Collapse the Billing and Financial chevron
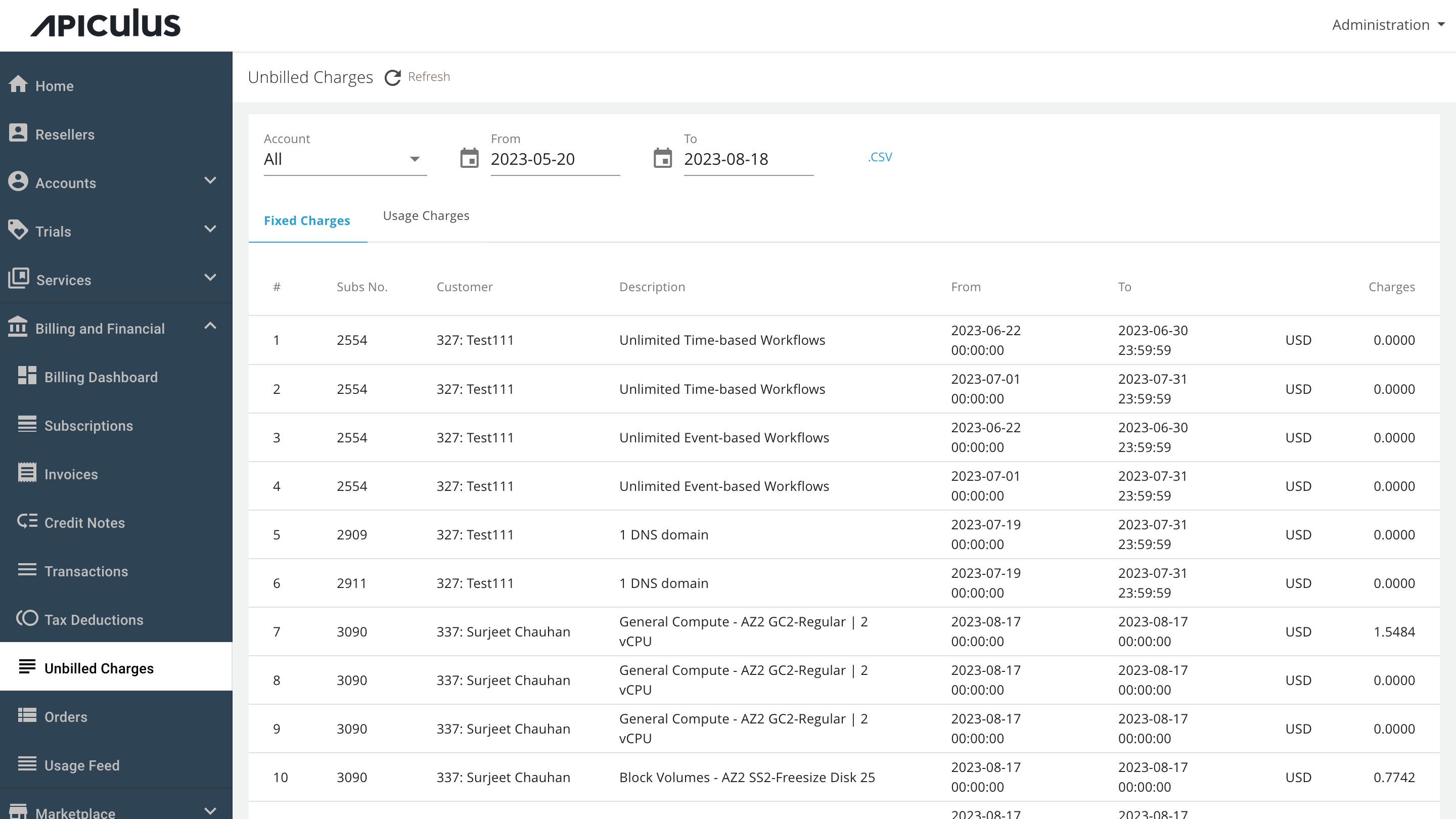The height and width of the screenshot is (819, 1456). [210, 326]
